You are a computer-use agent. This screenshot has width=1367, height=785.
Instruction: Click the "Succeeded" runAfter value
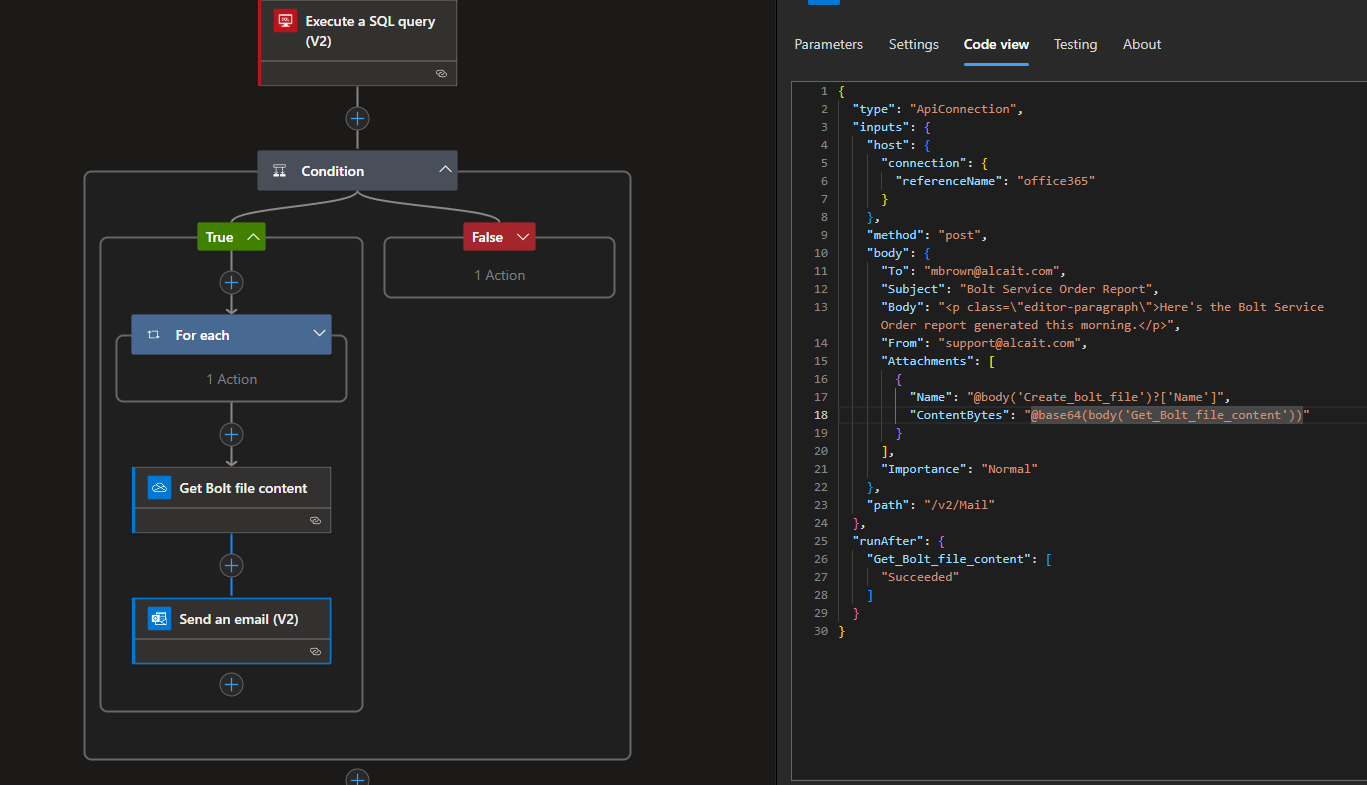pos(920,577)
